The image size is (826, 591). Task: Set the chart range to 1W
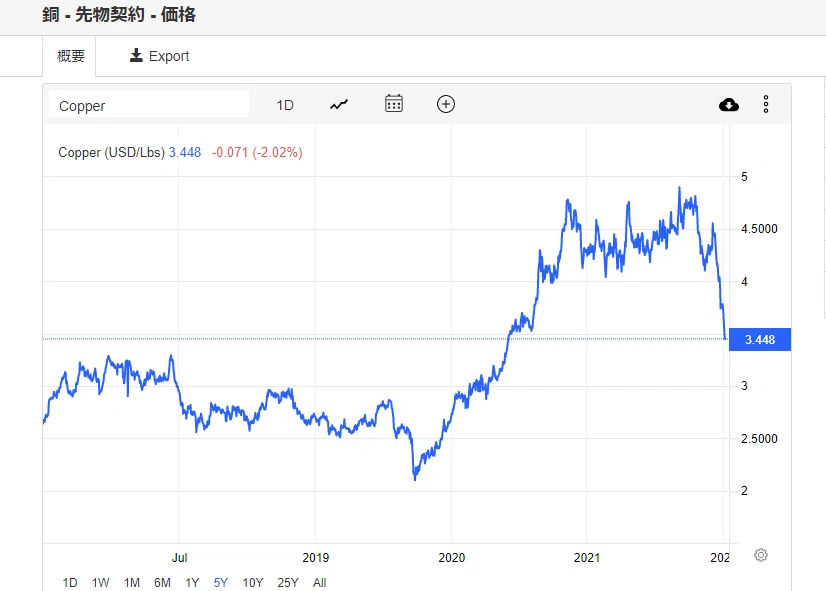(100, 583)
